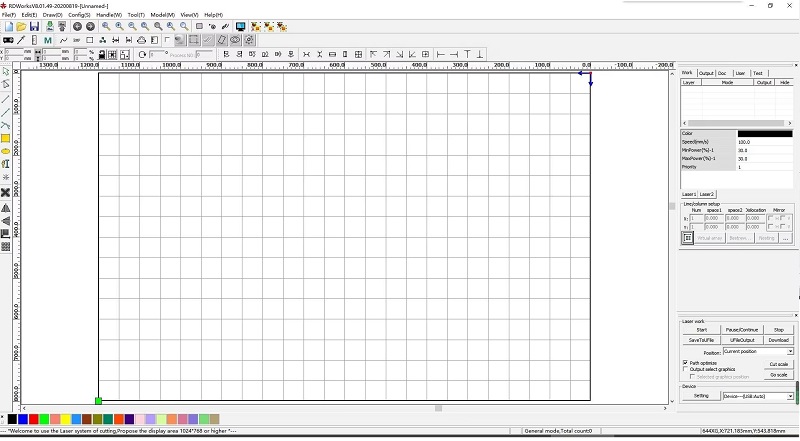Select the rectangle tool in the left toolbar
800x441 pixels.
tap(6, 138)
